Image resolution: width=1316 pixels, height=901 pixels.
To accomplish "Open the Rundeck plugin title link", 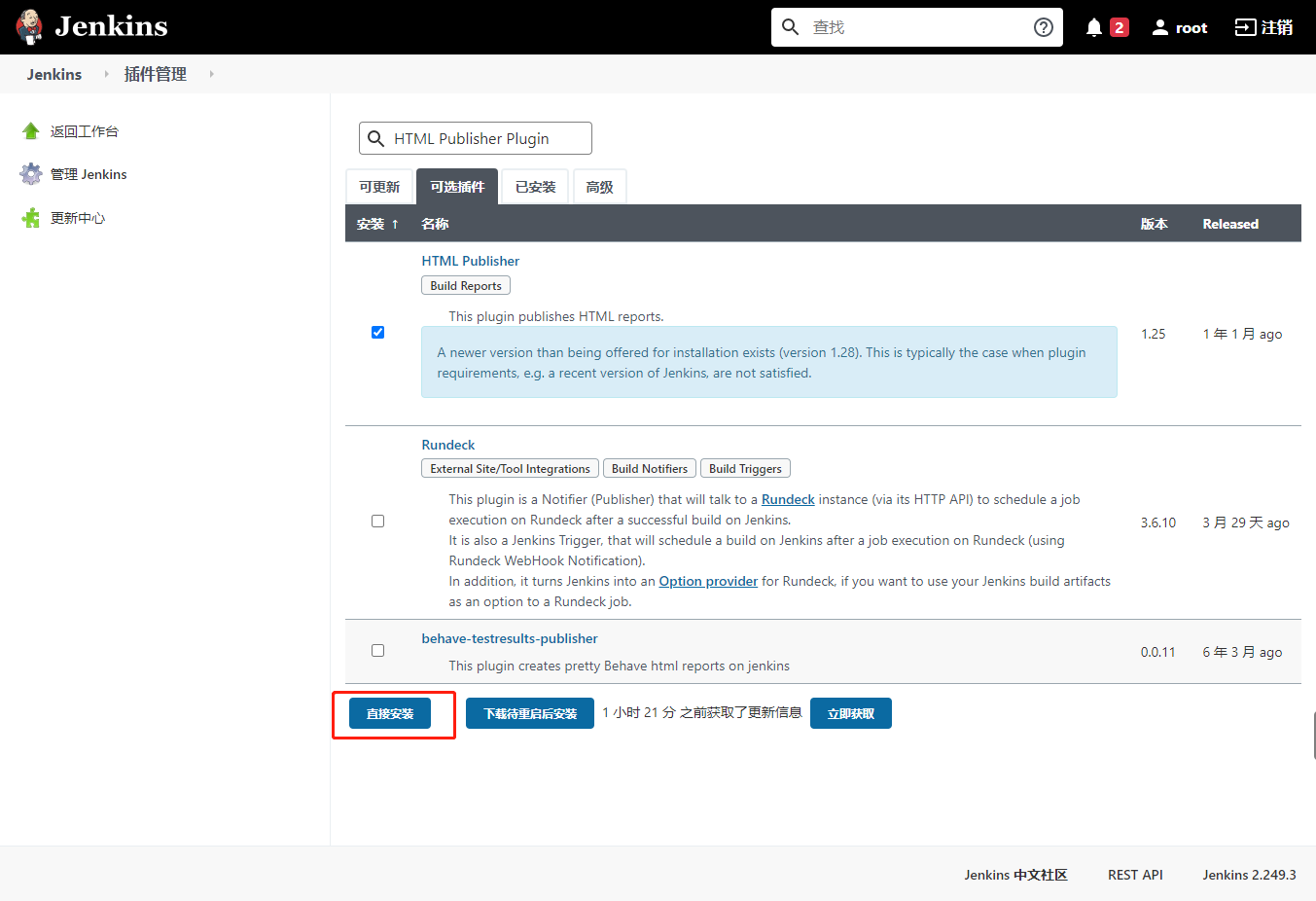I will coord(448,445).
